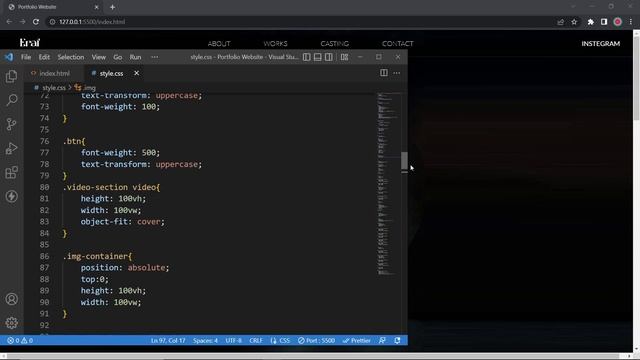This screenshot has height=360, width=640.
Task: Open the Chrome extensions puzzle icon
Action: [590, 22]
